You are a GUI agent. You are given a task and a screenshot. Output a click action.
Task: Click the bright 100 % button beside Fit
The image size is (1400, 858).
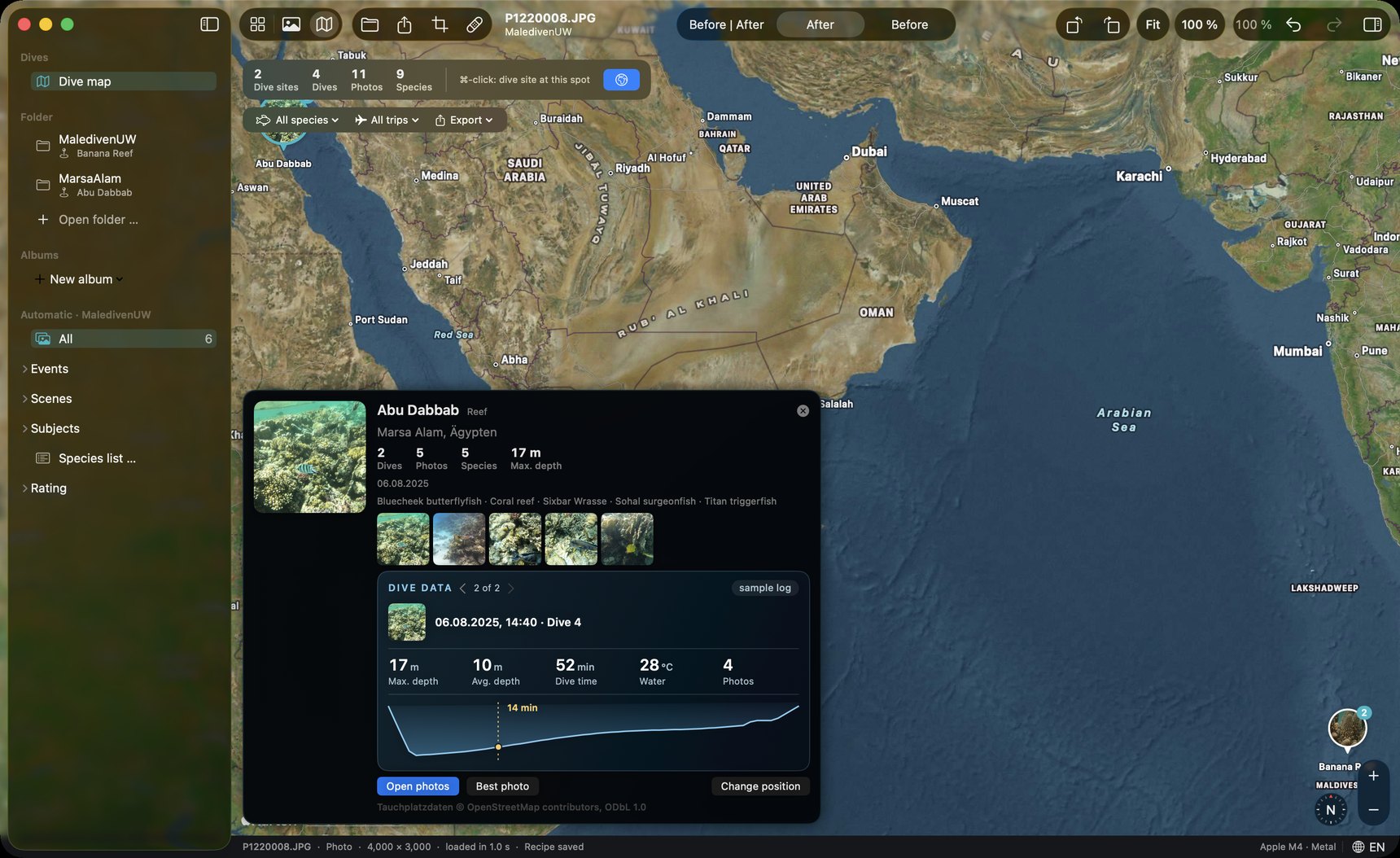point(1199,24)
